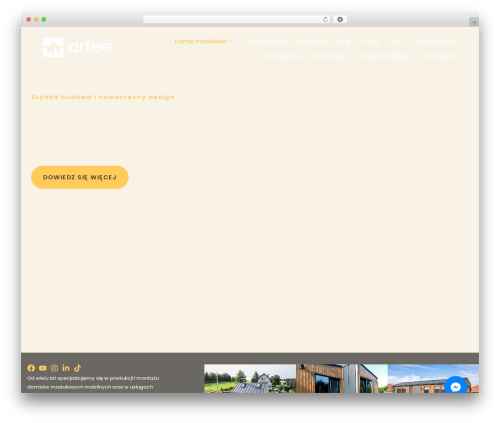Open the YouTube social icon

pyautogui.click(x=43, y=368)
